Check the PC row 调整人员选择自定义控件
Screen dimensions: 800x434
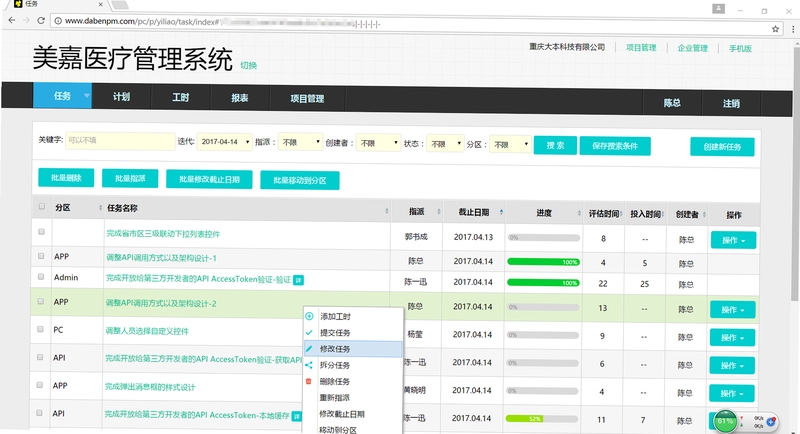[x=40, y=329]
